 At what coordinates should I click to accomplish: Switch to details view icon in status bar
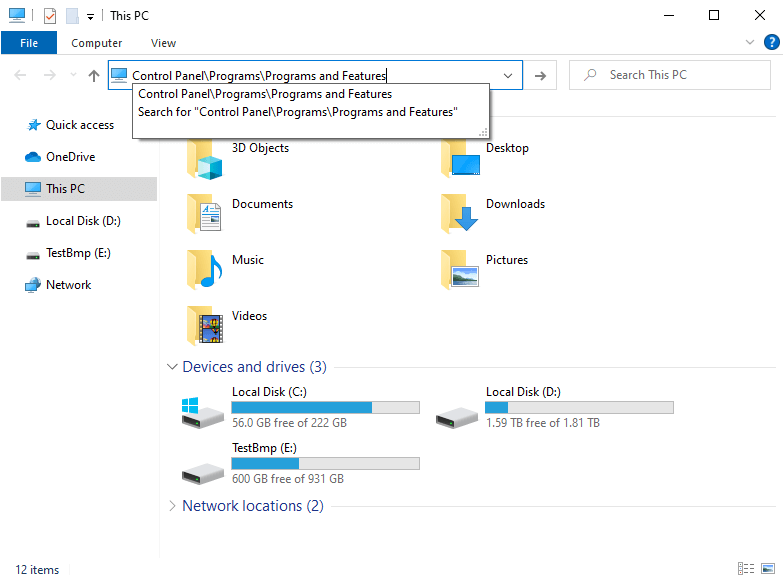pos(746,568)
